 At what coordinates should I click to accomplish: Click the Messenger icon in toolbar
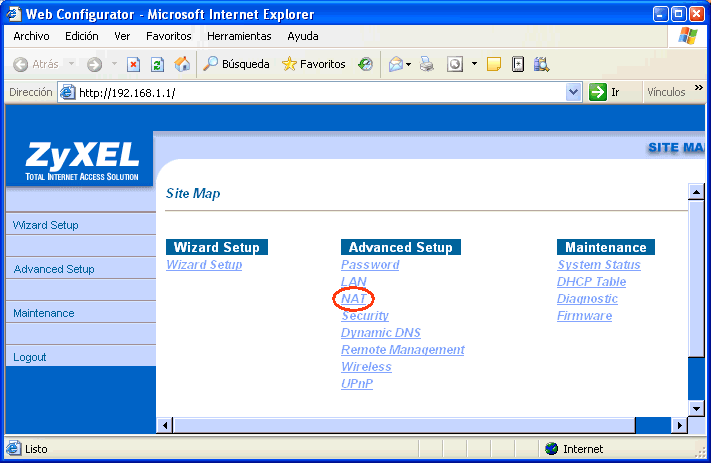click(x=518, y=64)
